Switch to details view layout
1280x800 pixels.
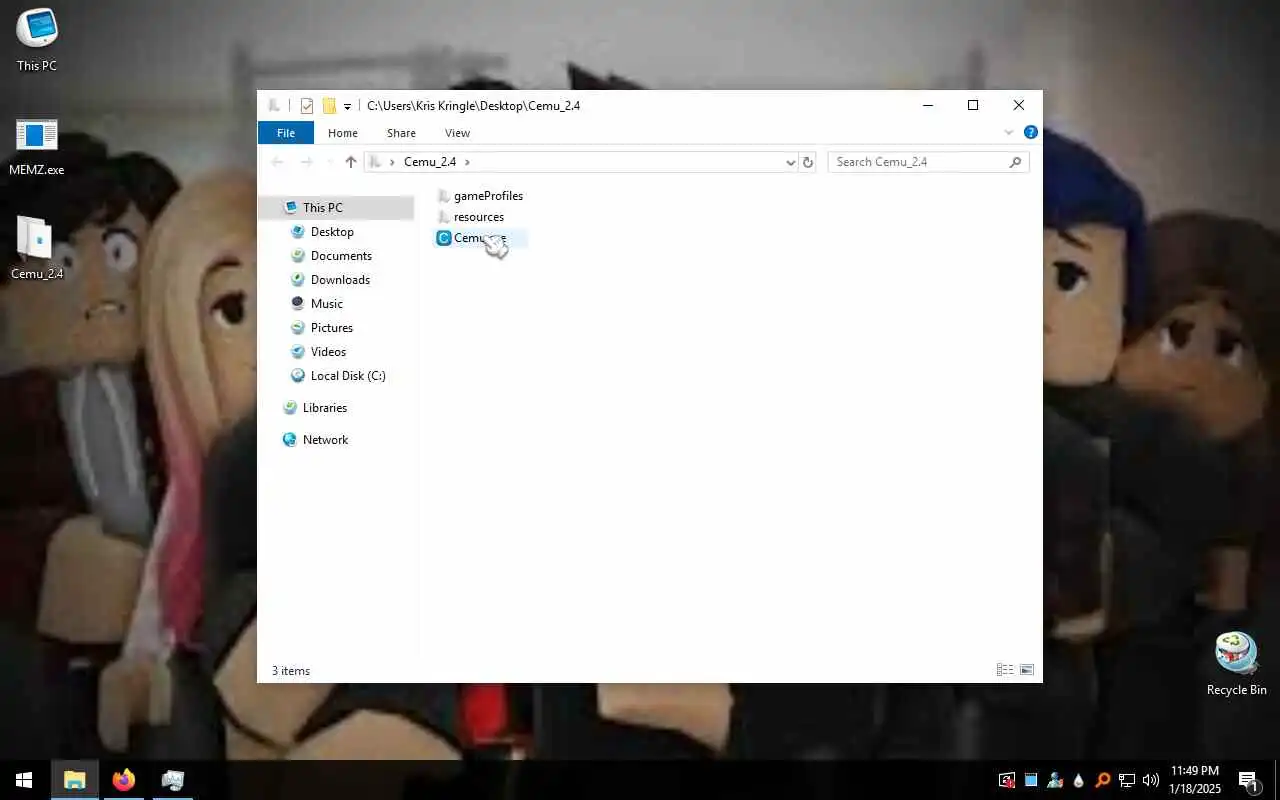[x=1005, y=670]
